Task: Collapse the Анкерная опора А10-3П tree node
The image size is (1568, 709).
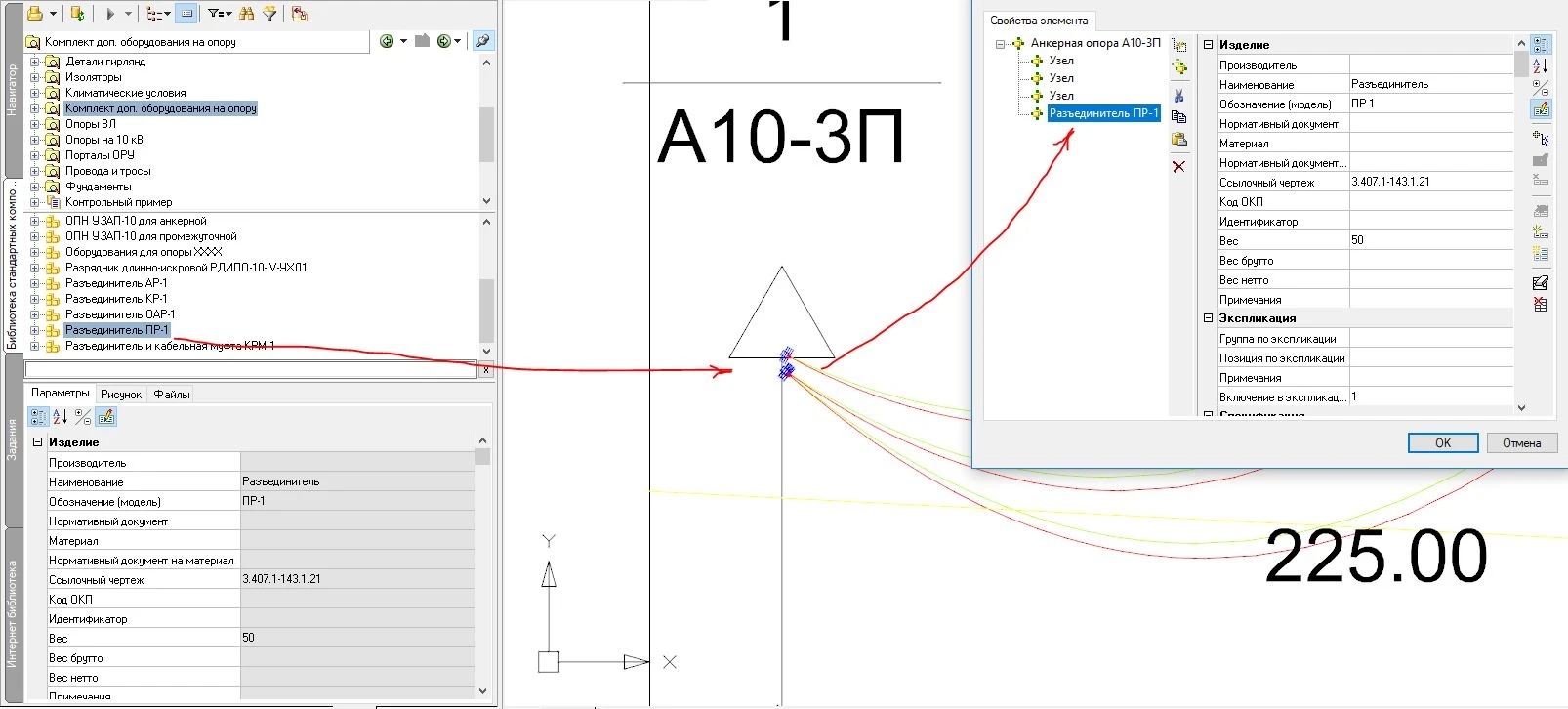Action: 1000,44
